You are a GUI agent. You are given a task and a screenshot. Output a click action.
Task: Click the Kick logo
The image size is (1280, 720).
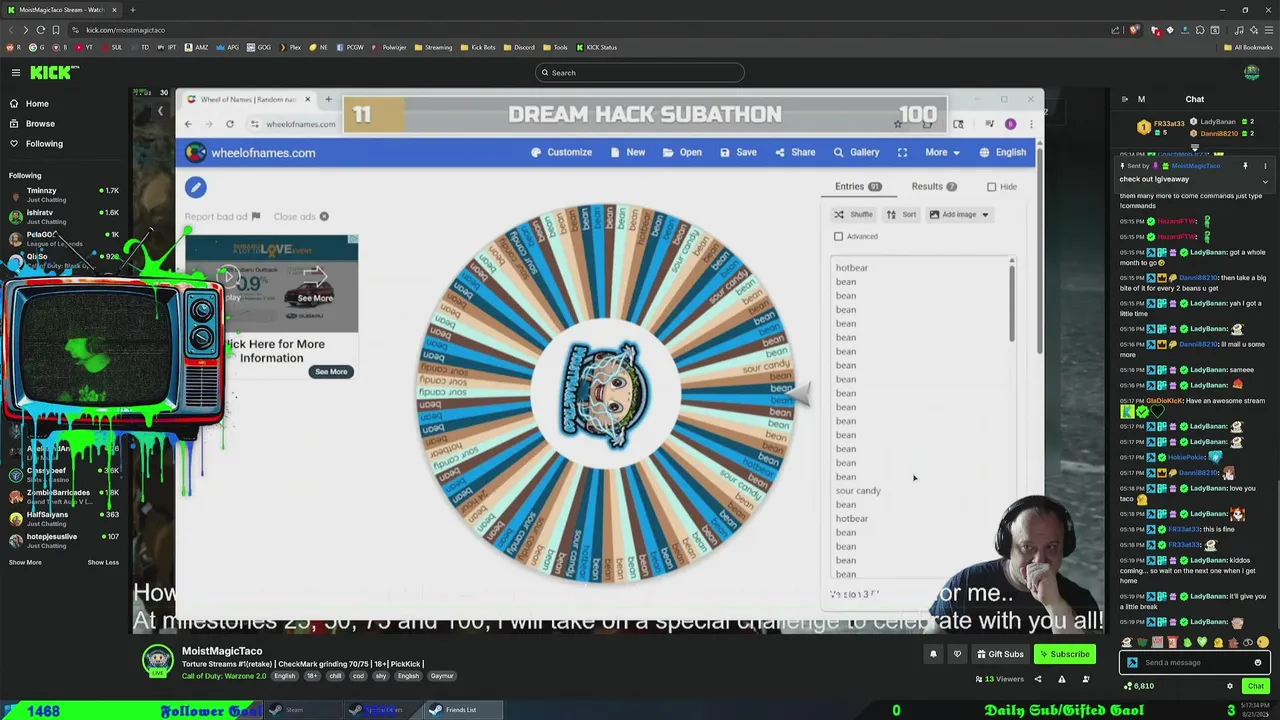click(54, 72)
